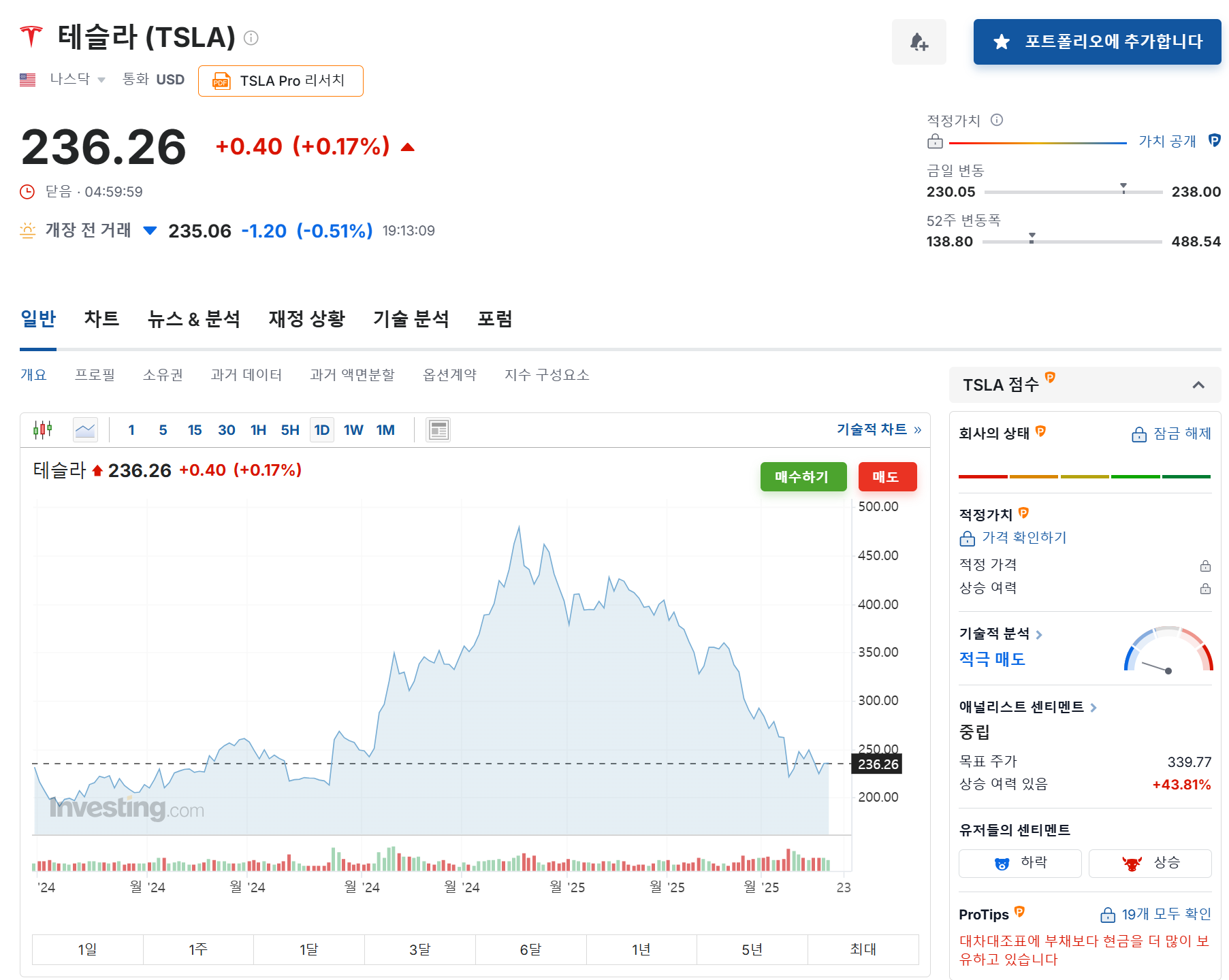This screenshot has width=1229, height=980.
Task: Switch to the 뉴스 & 분석 tab
Action: coord(194,318)
